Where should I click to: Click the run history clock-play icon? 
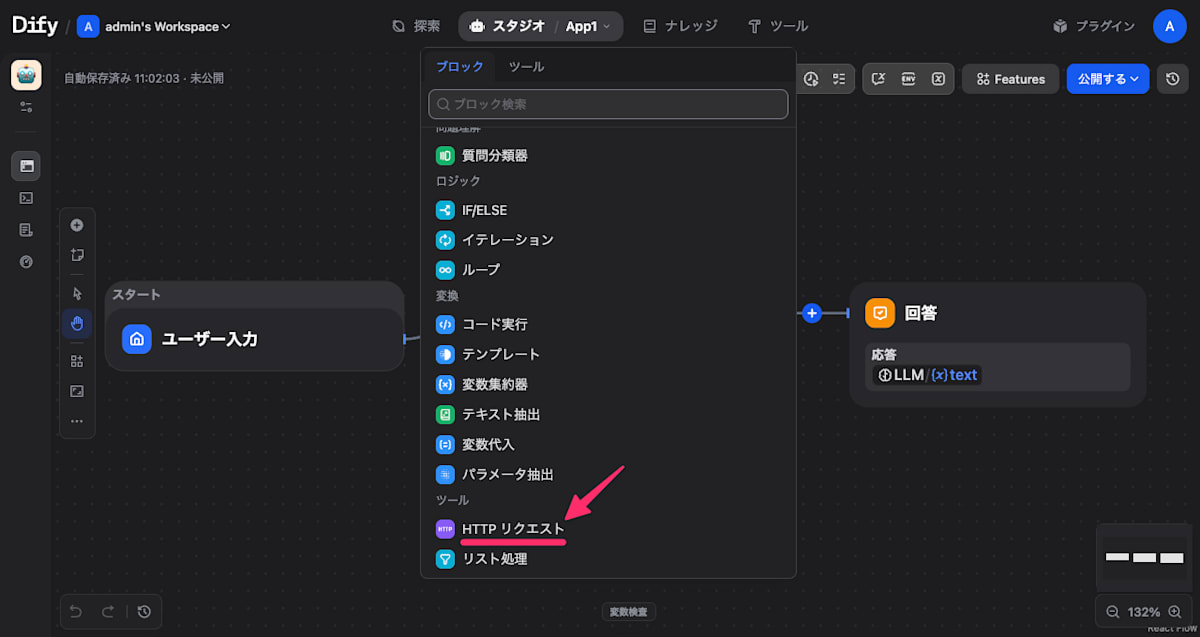tap(811, 79)
